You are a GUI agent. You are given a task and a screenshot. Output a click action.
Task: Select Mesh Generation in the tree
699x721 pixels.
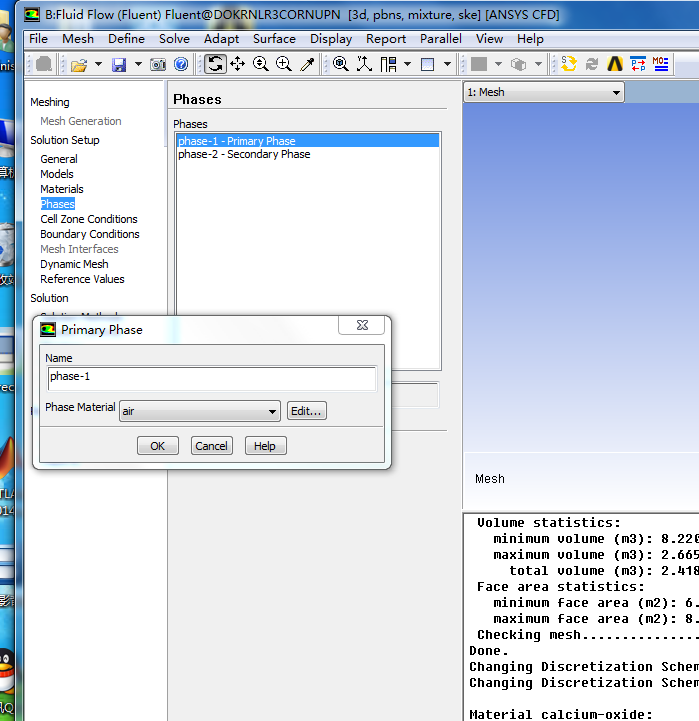click(81, 121)
